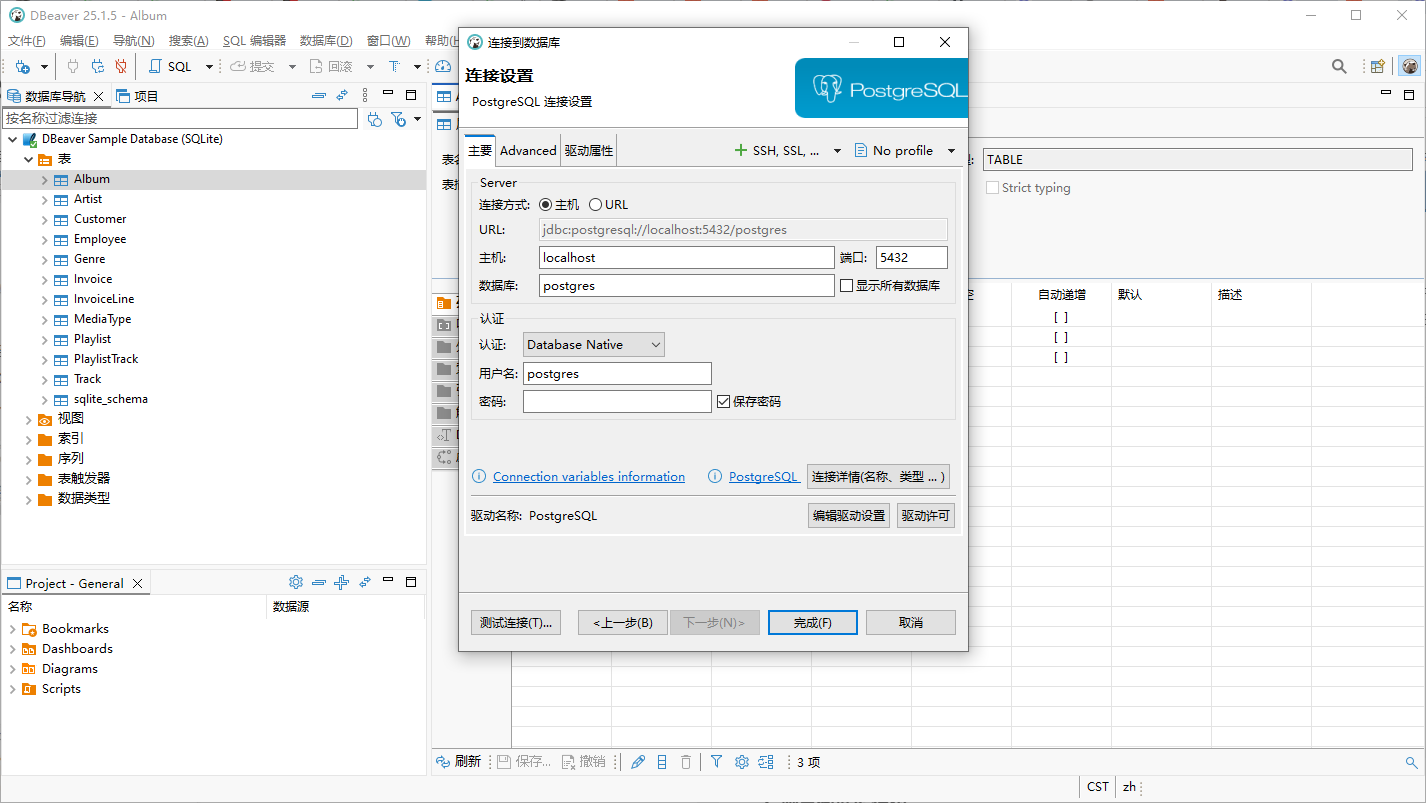Click the column/row add icon next to pencil
This screenshot has width=1426, height=803.
coord(662,762)
